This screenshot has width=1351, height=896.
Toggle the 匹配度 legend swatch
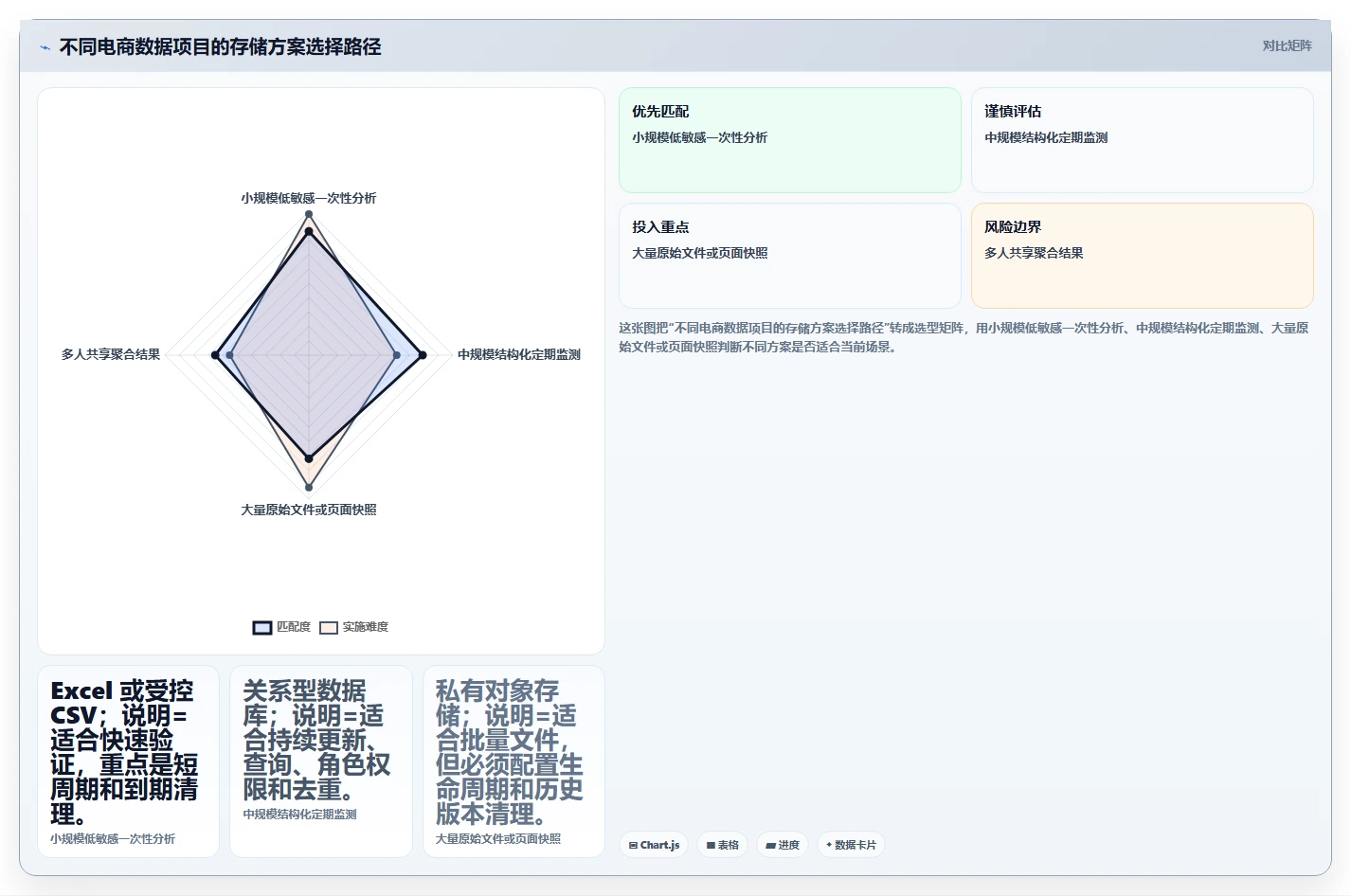(262, 627)
